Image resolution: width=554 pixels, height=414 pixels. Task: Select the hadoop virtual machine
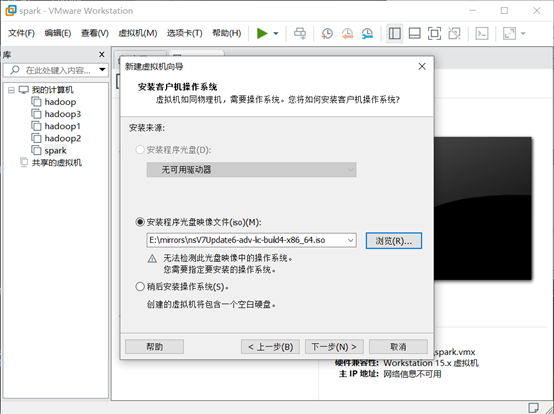pyautogui.click(x=60, y=102)
